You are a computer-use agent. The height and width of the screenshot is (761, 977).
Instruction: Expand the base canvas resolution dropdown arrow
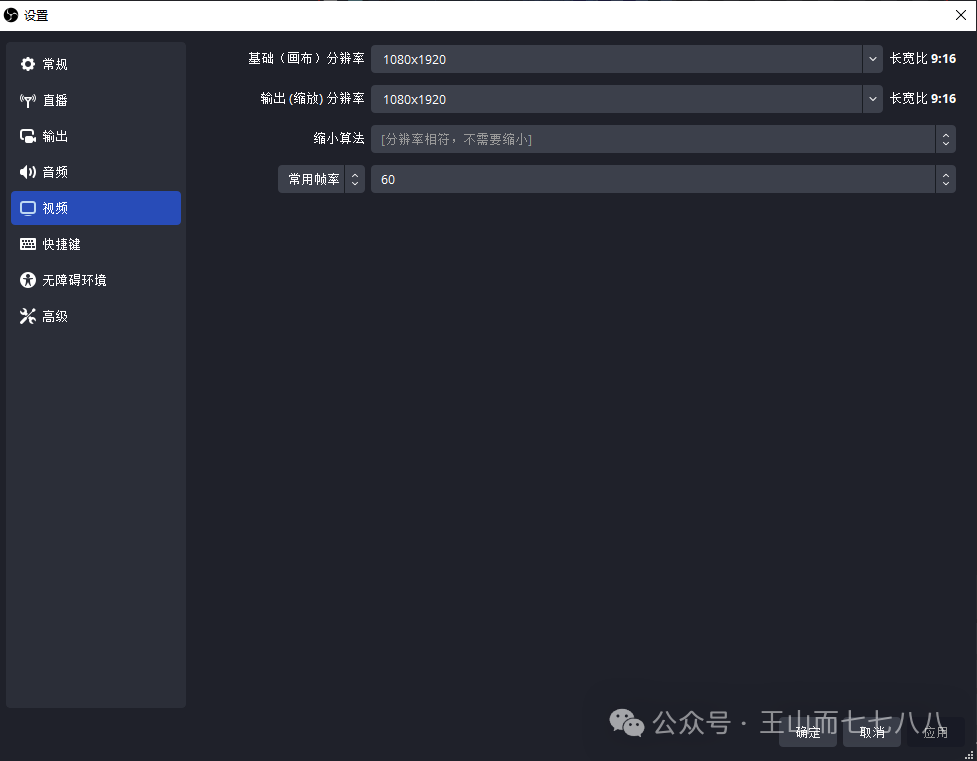[872, 59]
